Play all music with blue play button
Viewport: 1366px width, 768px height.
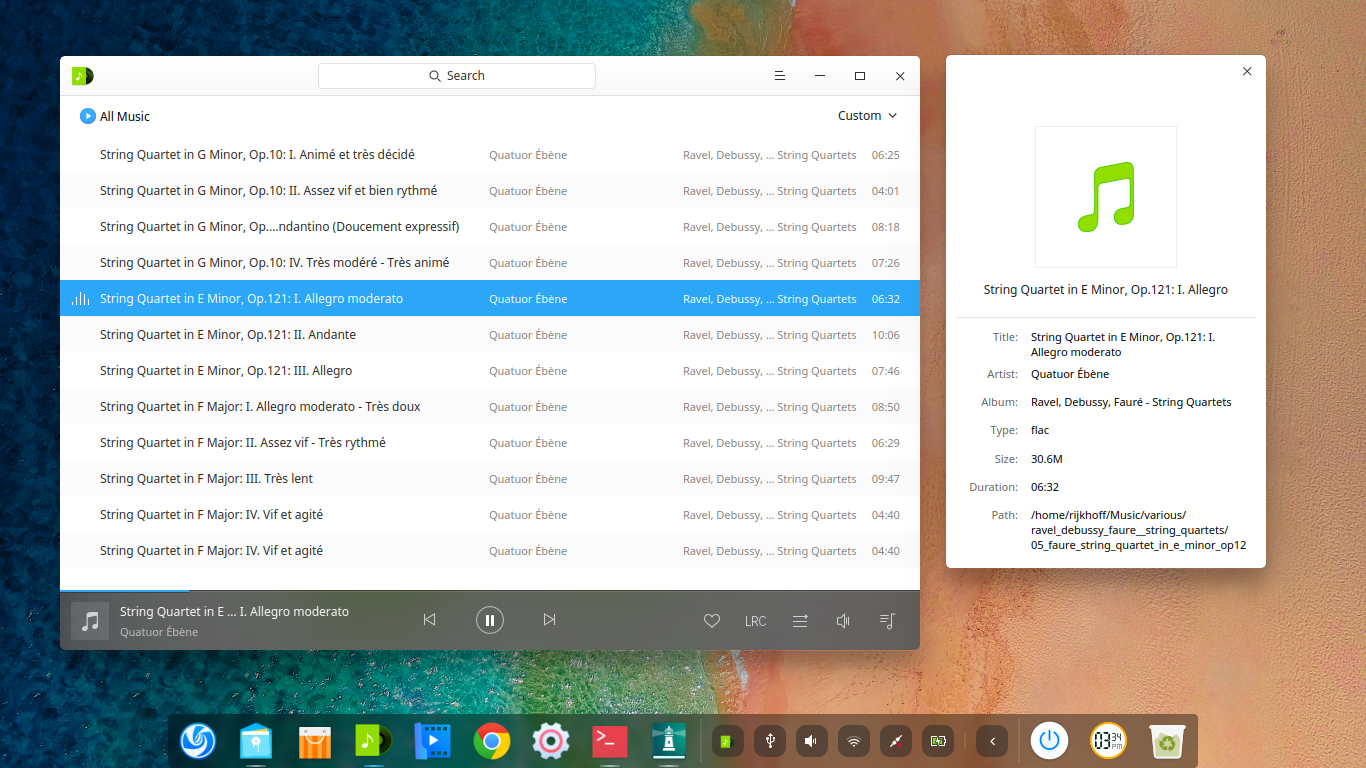point(88,116)
